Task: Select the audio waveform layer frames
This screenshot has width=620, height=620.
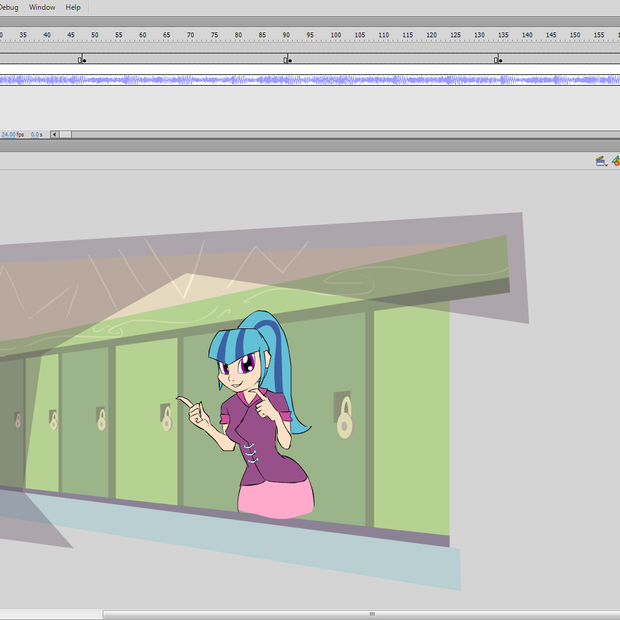Action: 300,80
